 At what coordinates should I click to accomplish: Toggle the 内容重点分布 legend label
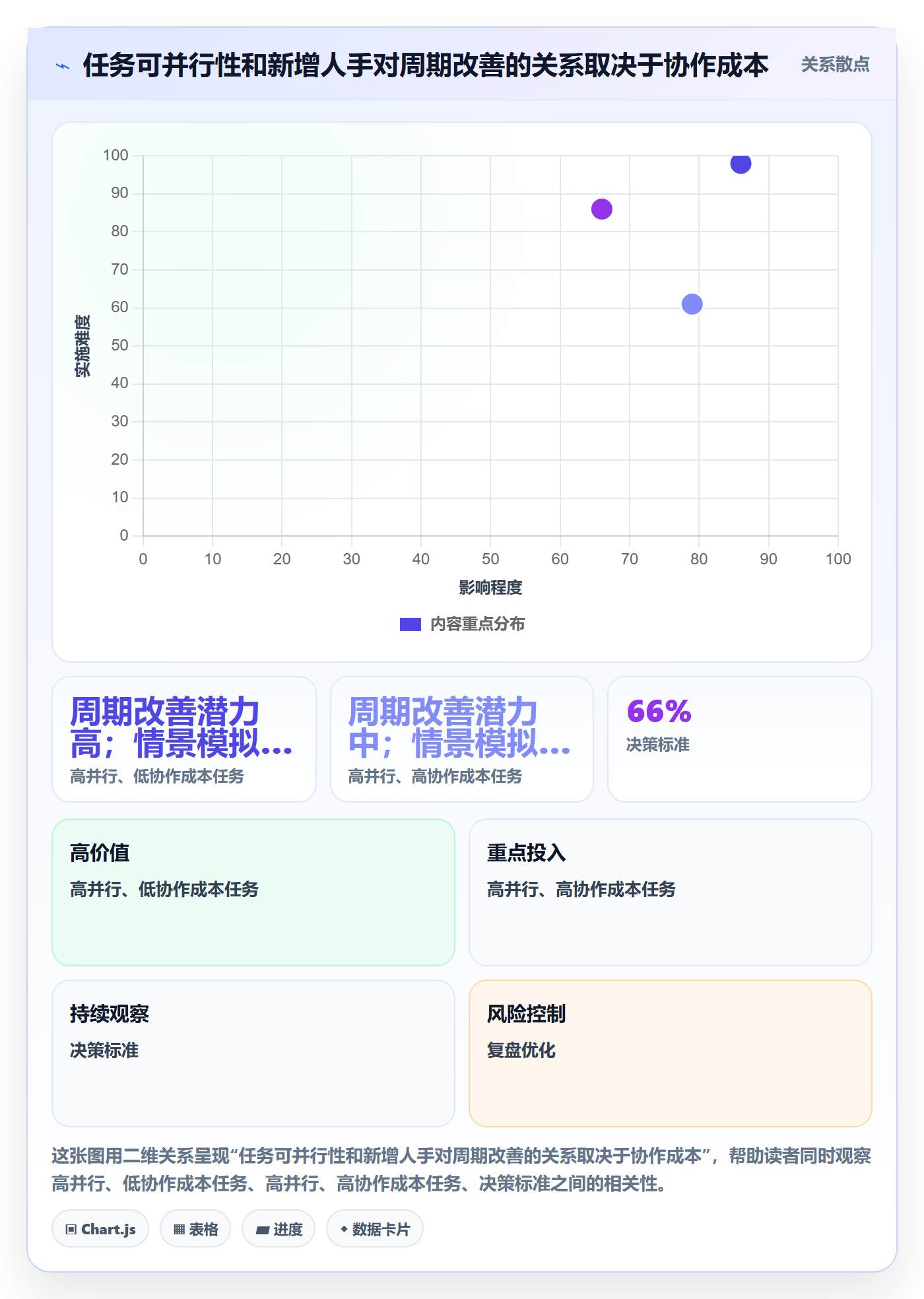(x=477, y=624)
